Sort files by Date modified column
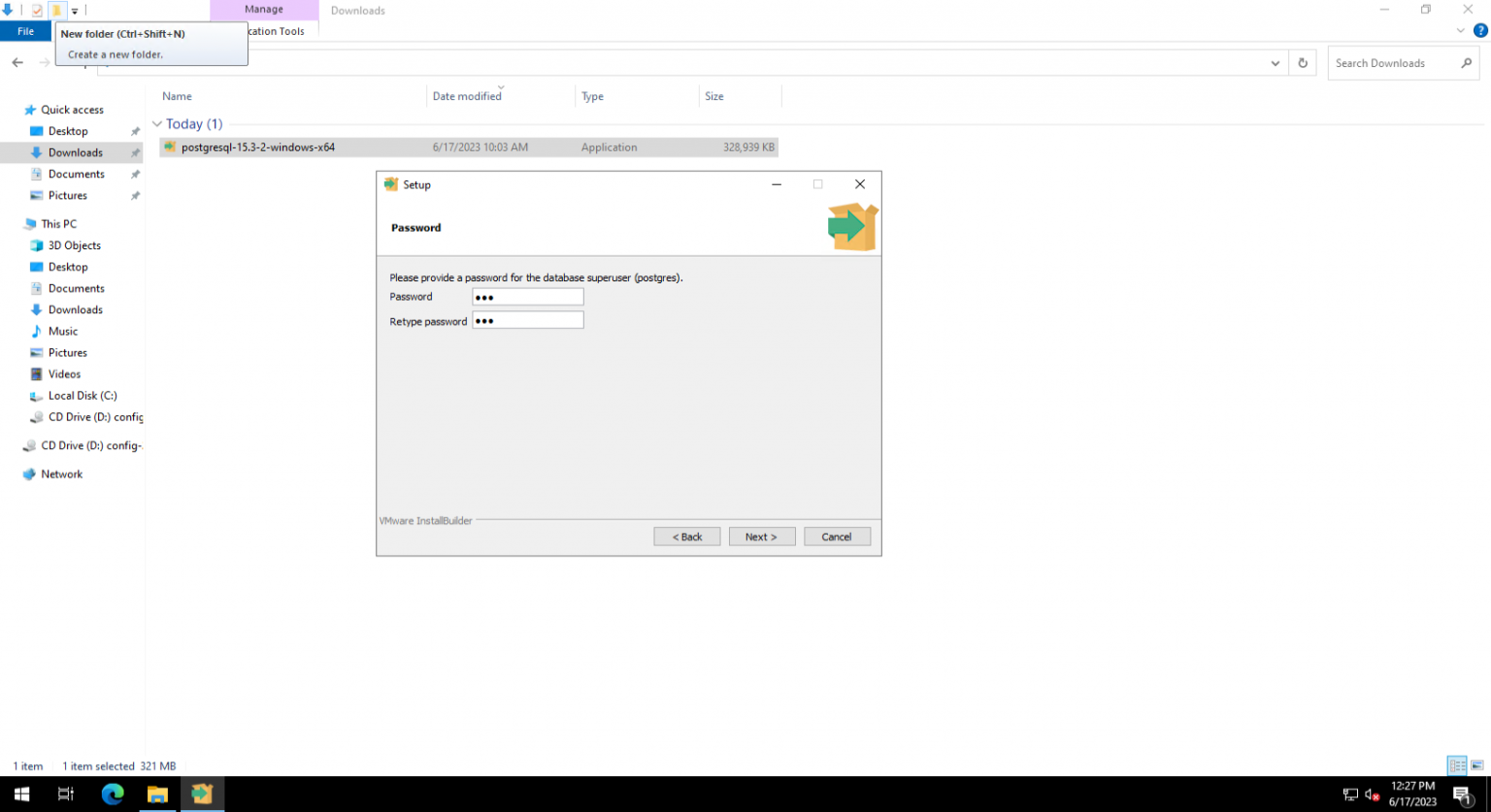Screen dimensions: 1491x812 click(467, 97)
